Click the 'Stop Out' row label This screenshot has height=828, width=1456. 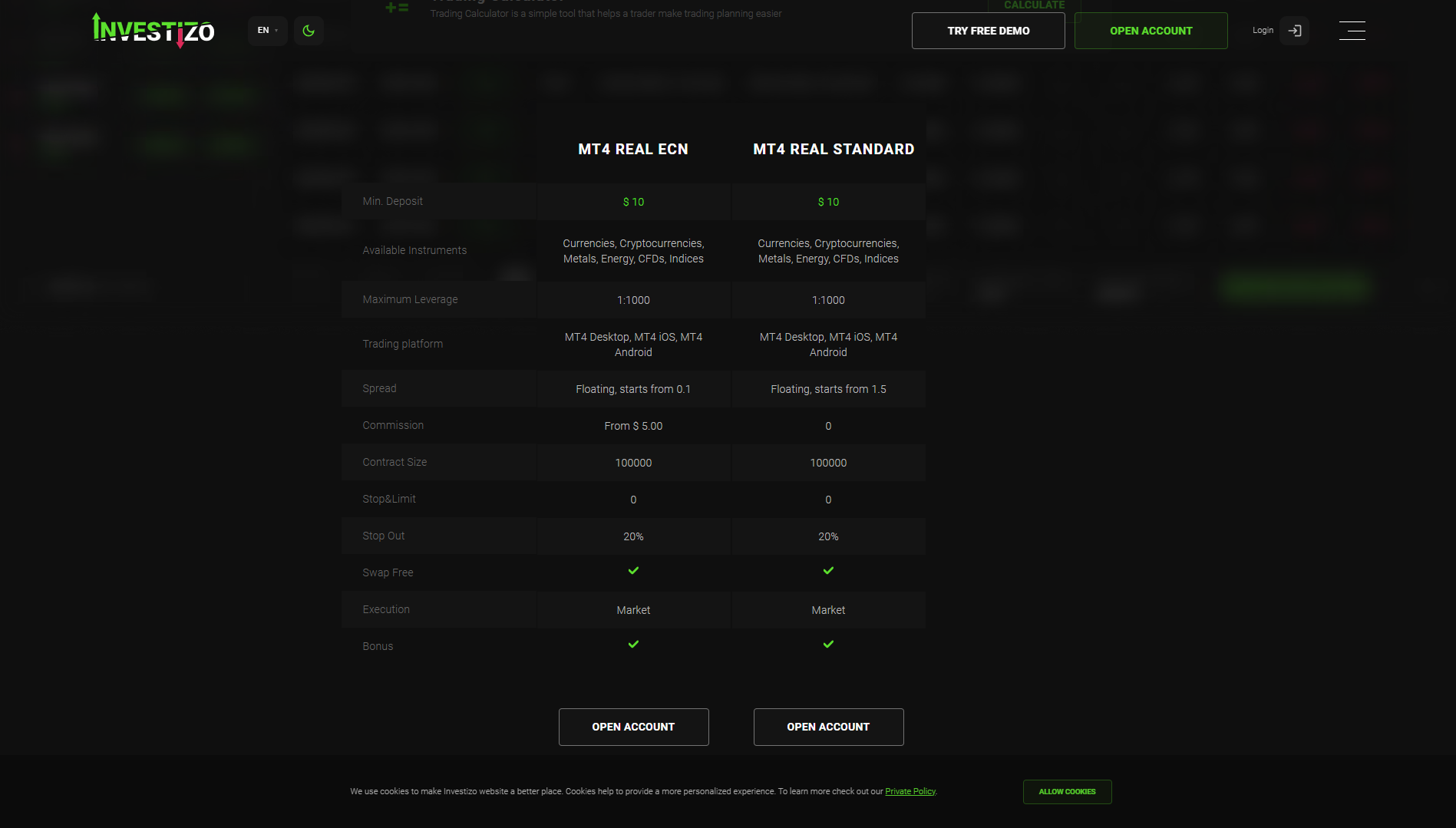click(384, 536)
